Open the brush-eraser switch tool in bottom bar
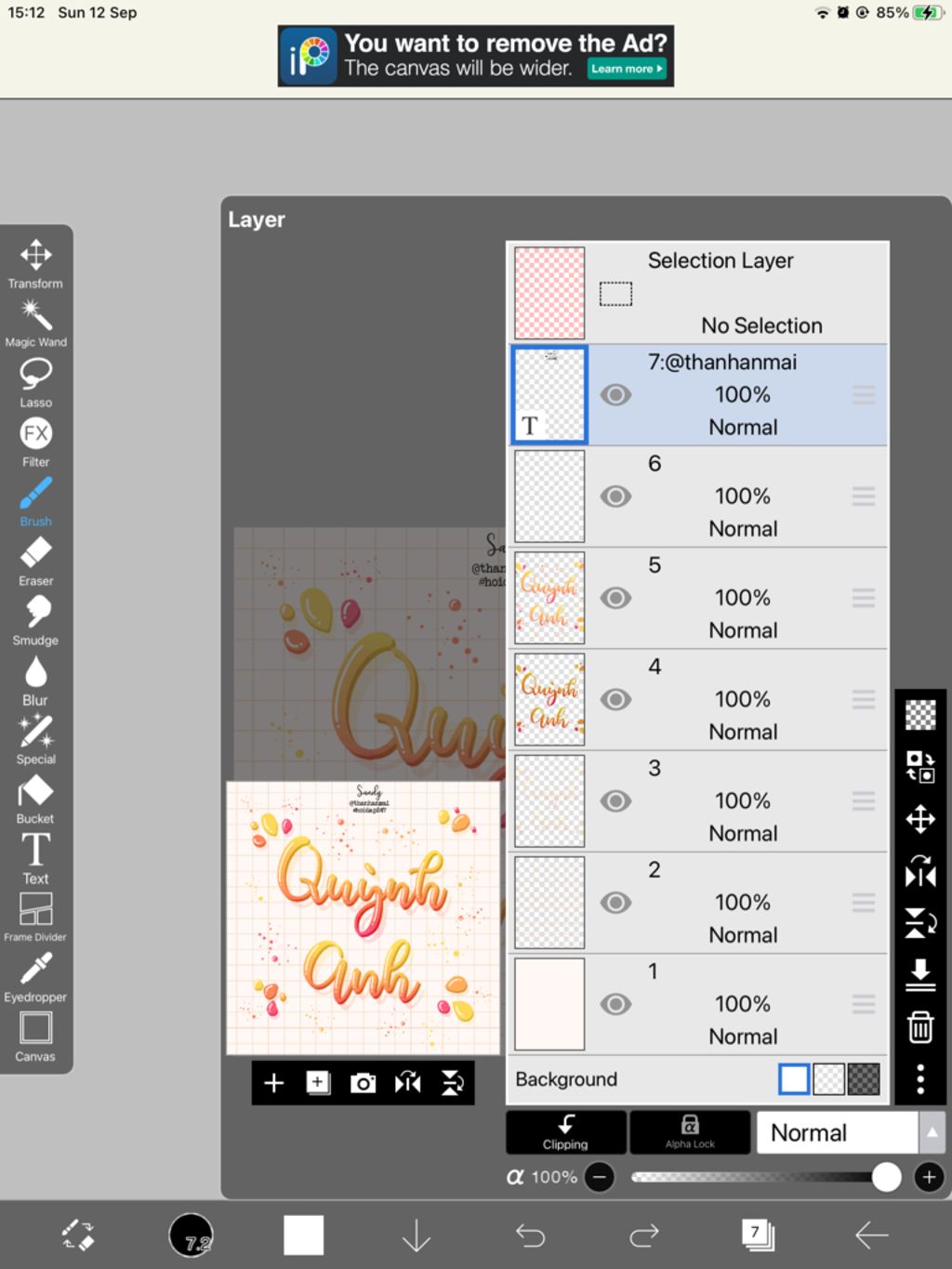Viewport: 952px width, 1269px height. [78, 1236]
